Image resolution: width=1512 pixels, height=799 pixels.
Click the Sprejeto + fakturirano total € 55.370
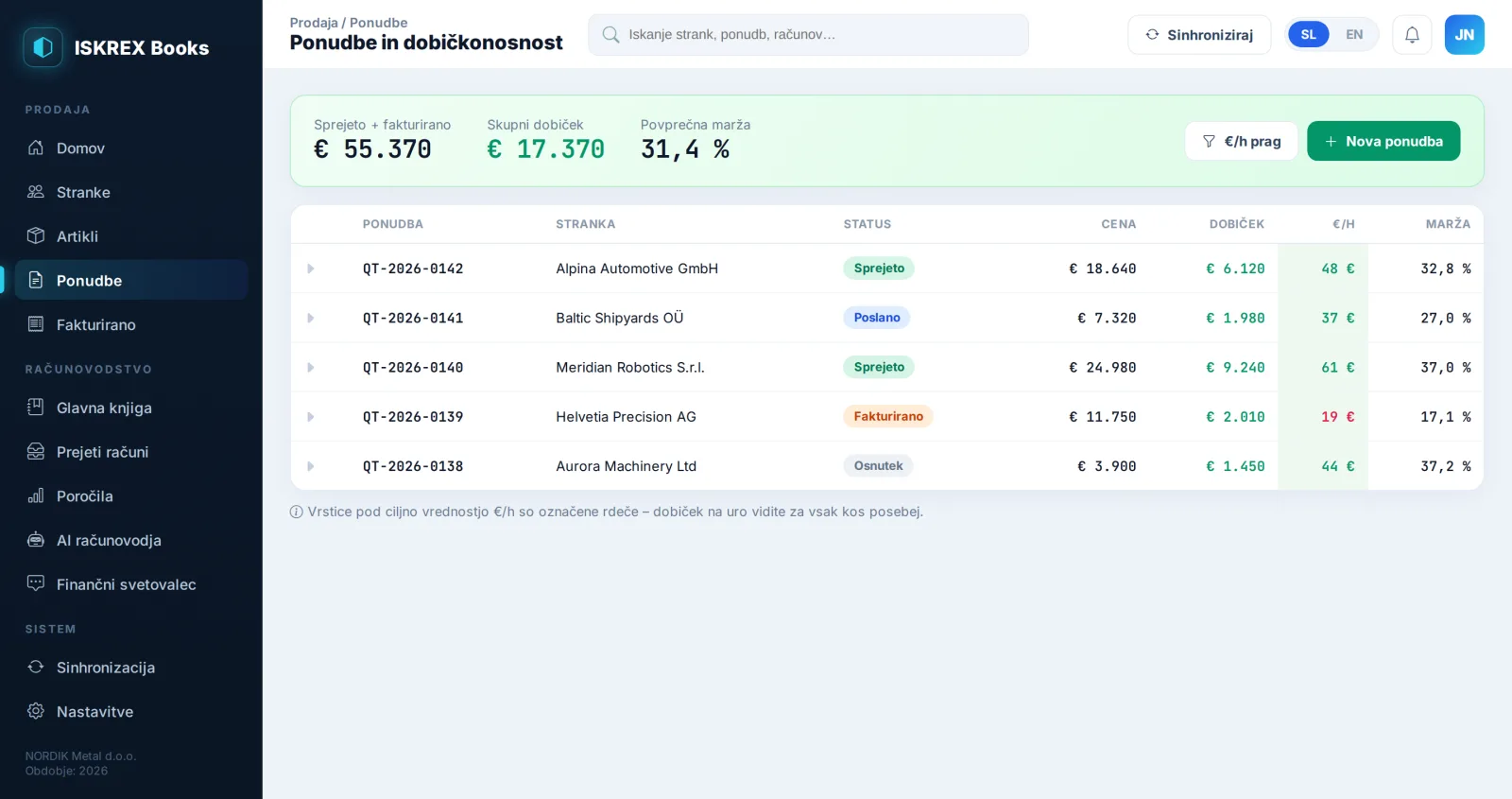click(372, 149)
